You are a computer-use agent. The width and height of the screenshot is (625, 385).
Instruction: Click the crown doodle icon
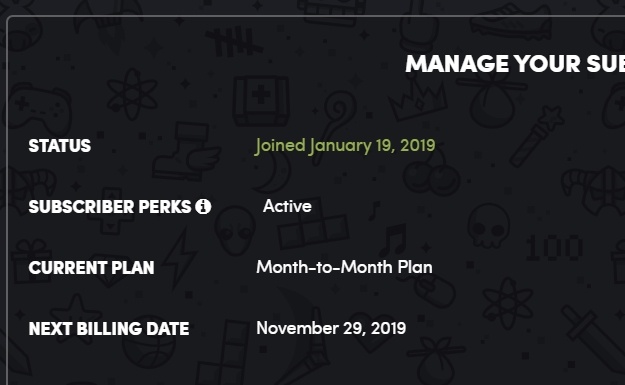point(418,100)
